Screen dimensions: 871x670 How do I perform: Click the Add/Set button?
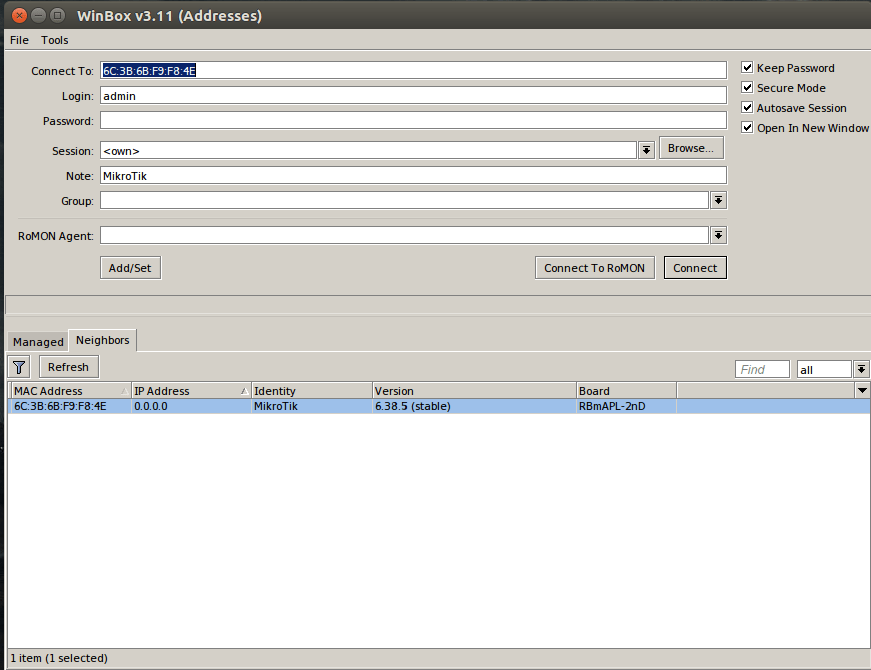131,268
